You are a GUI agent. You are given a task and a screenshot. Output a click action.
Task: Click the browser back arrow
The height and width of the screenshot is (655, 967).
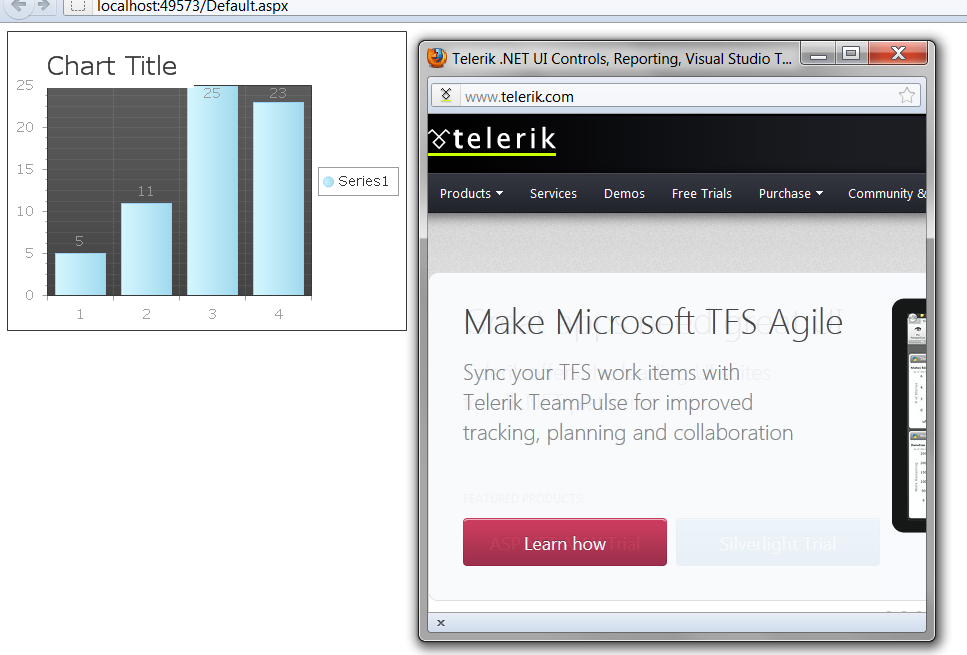pos(19,6)
